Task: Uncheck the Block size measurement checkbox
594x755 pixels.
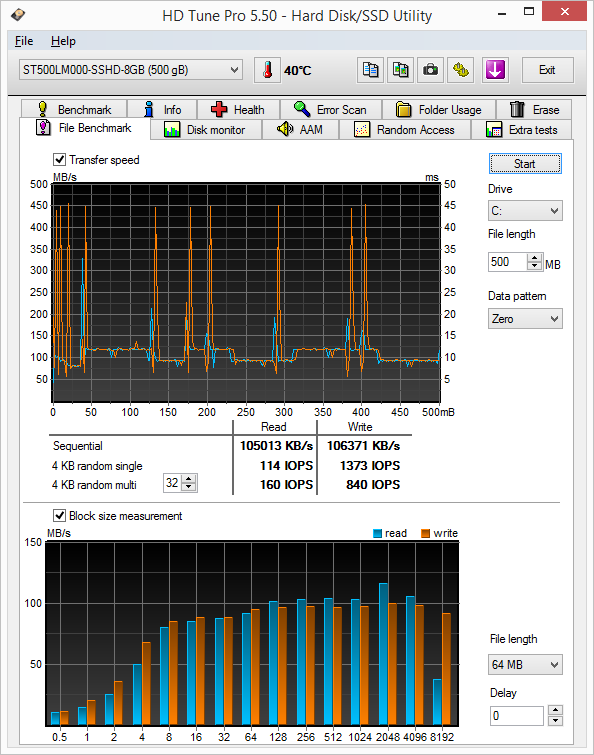Action: point(59,516)
